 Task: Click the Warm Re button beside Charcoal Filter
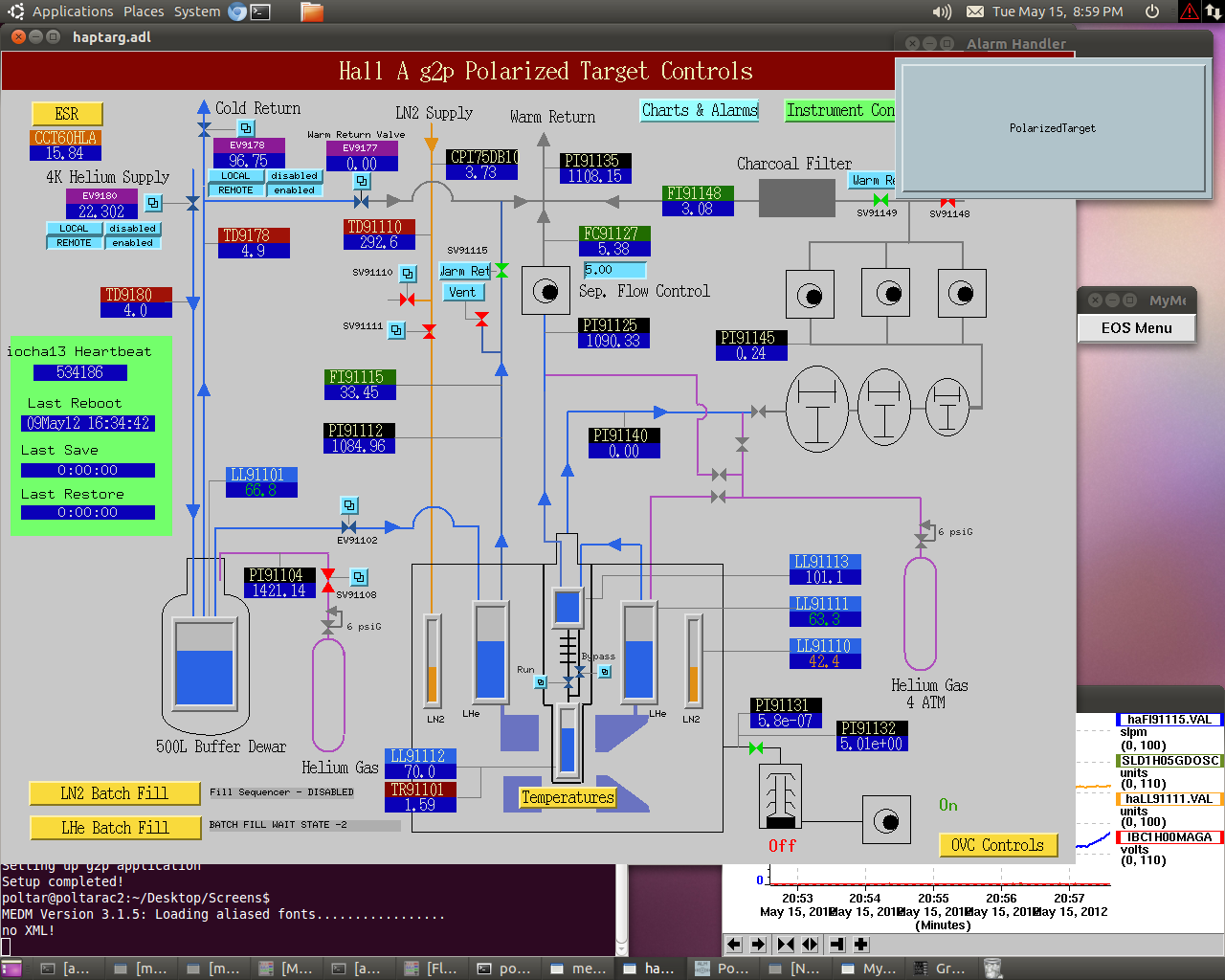coord(873,180)
